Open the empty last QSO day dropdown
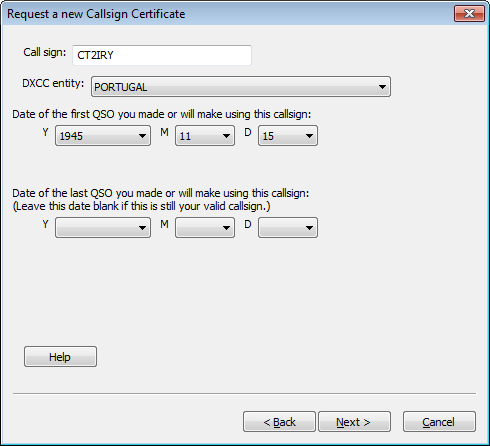This screenshot has width=490, height=446. point(288,228)
